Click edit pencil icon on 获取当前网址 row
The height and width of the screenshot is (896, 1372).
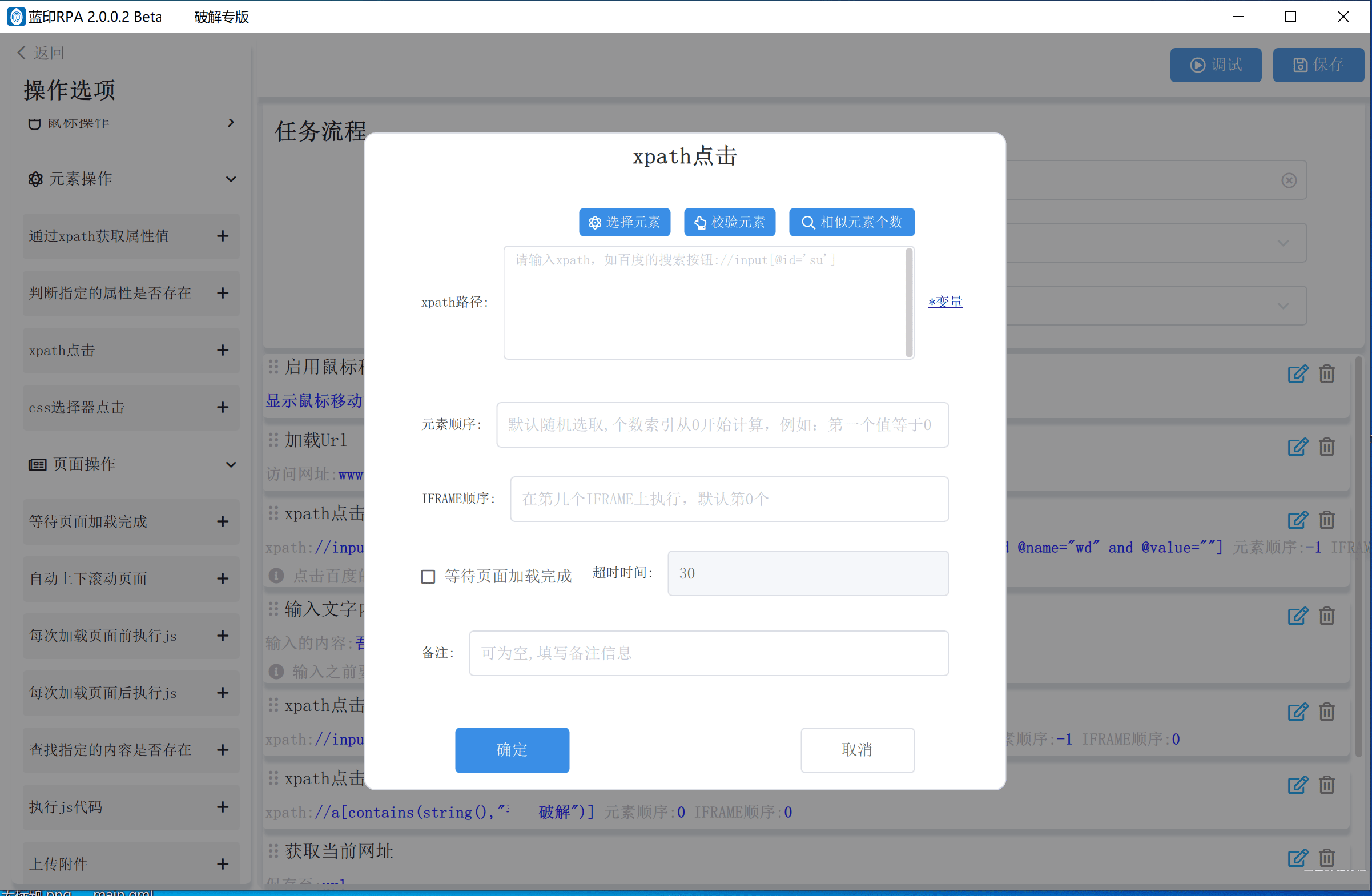(x=1298, y=858)
